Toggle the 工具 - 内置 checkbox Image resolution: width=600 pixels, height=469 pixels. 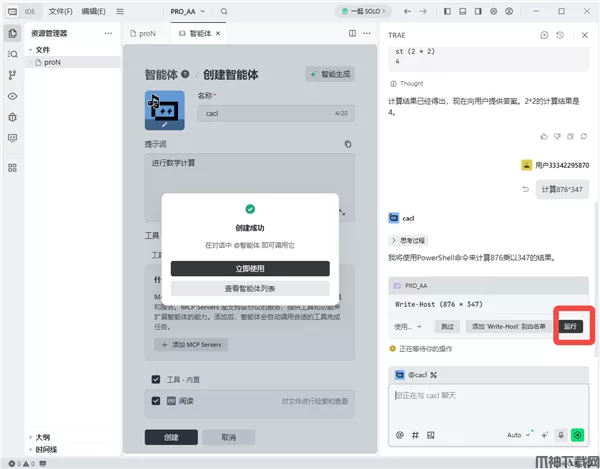pyautogui.click(x=156, y=379)
